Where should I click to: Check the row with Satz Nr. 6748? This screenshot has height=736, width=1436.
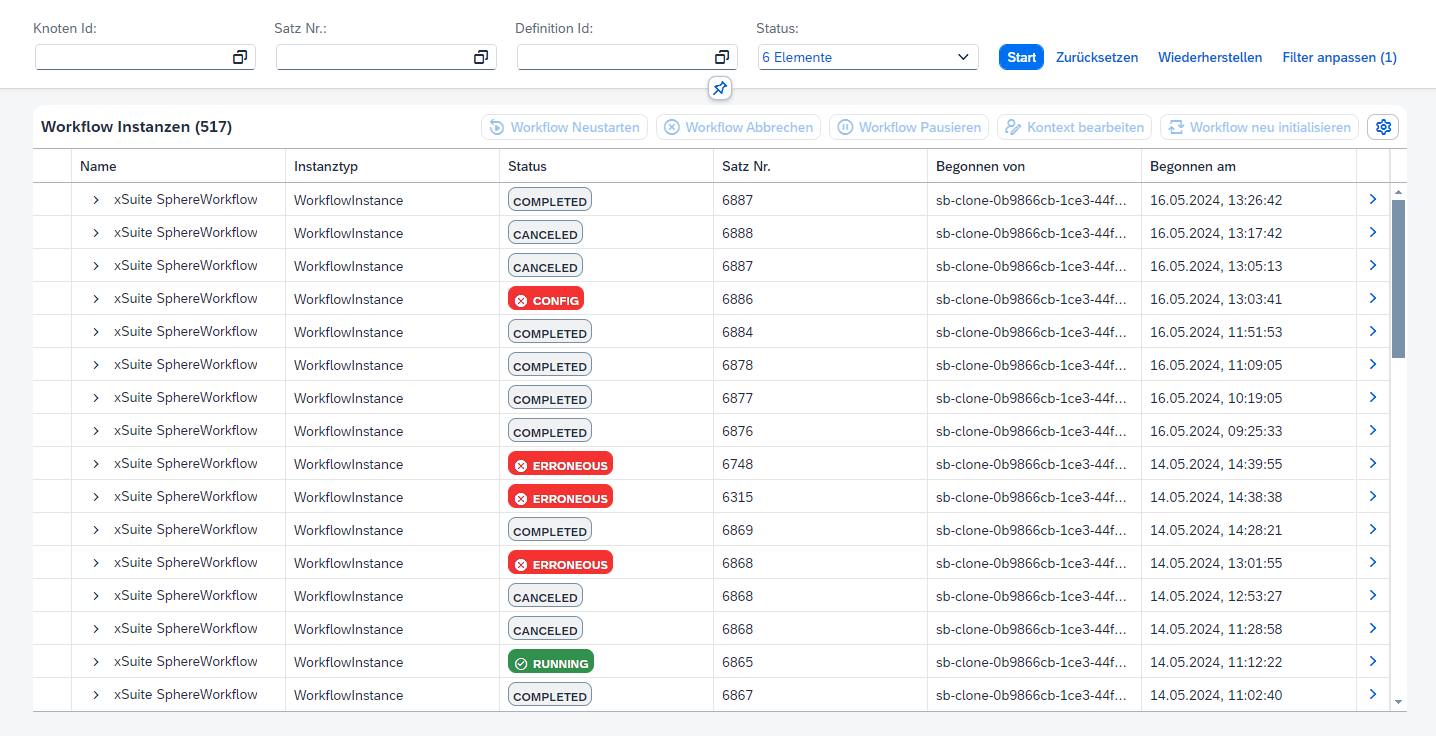tap(51, 463)
